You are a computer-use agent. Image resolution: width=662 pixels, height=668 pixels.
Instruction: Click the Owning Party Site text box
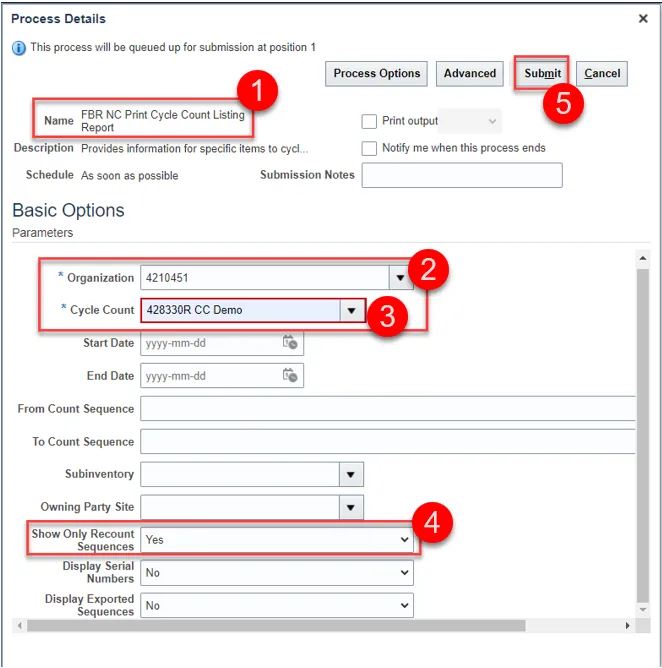pyautogui.click(x=240, y=507)
